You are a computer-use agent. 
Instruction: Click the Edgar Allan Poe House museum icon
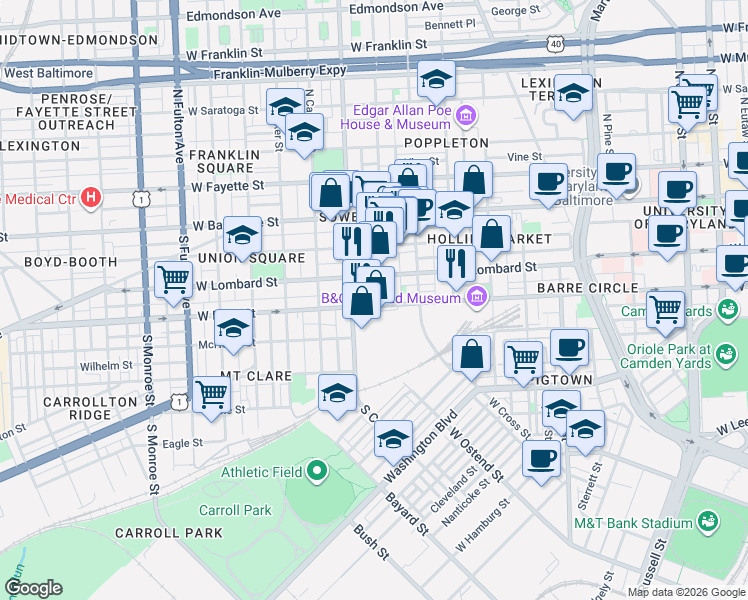click(x=466, y=116)
